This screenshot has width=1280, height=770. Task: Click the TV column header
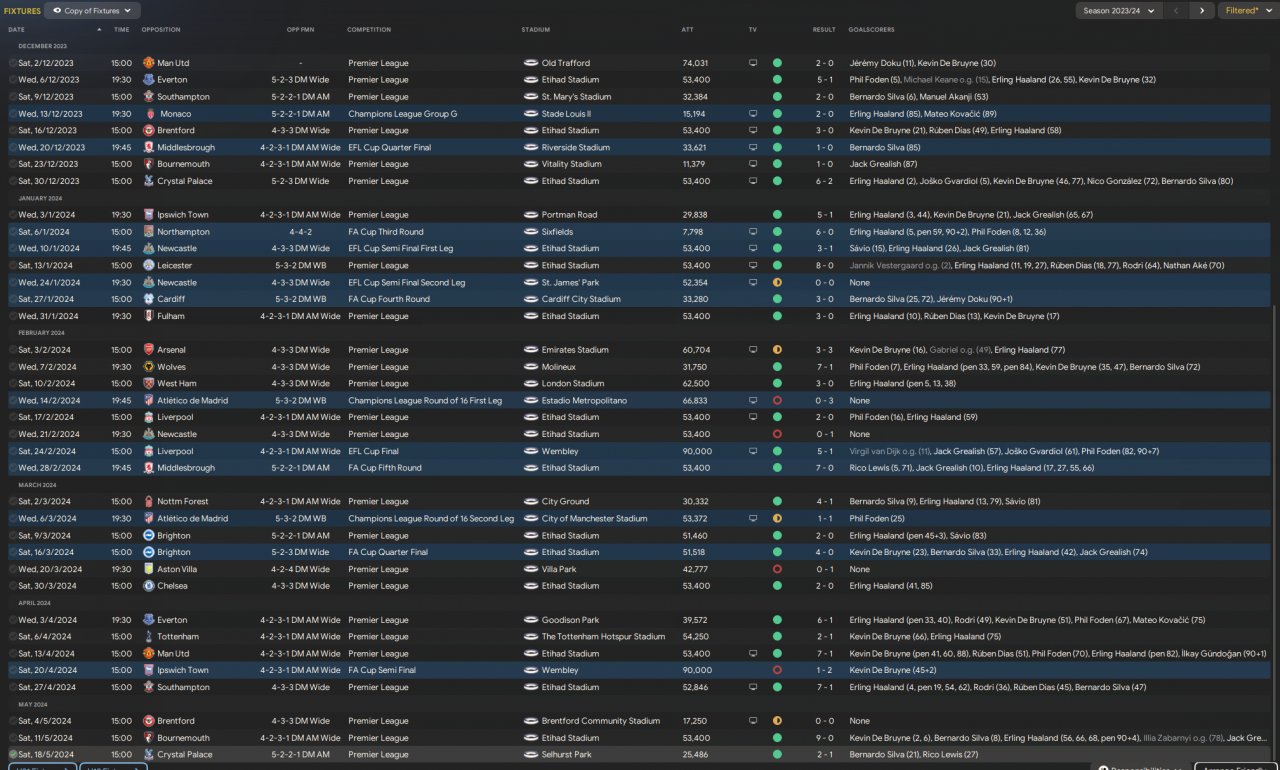point(752,30)
